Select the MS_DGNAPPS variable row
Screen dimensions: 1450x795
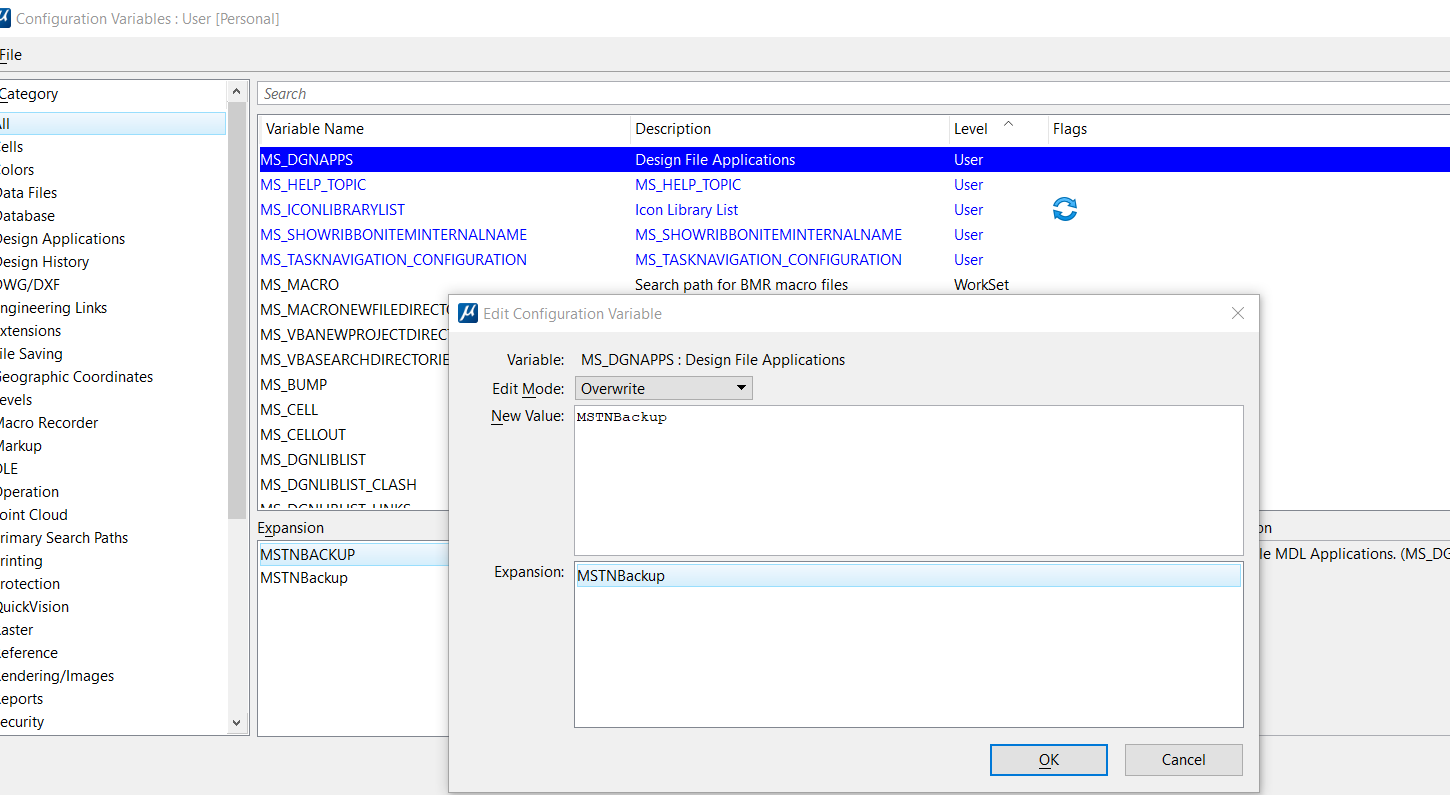click(x=854, y=160)
